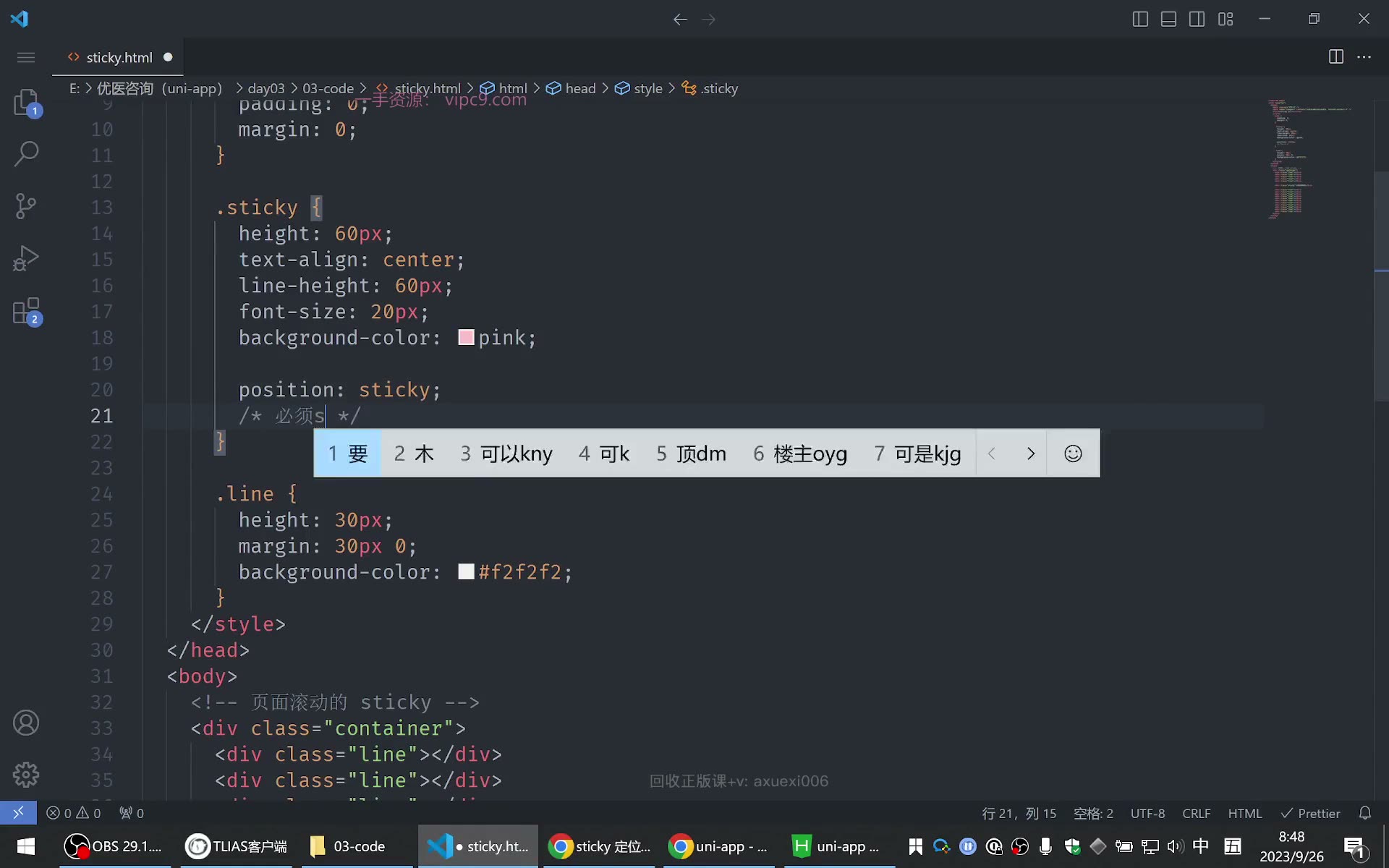This screenshot has height=868, width=1389.
Task: Open Run and Debug view
Action: coord(27,258)
